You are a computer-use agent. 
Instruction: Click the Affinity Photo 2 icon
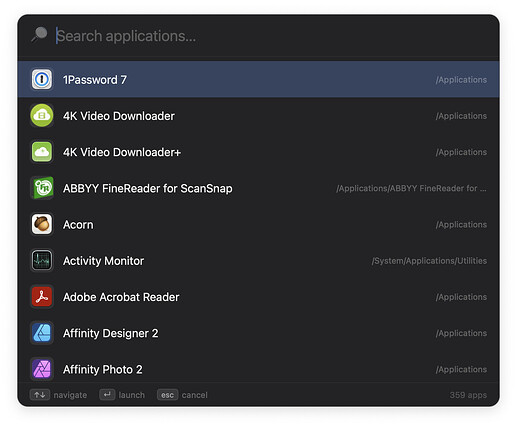42,369
